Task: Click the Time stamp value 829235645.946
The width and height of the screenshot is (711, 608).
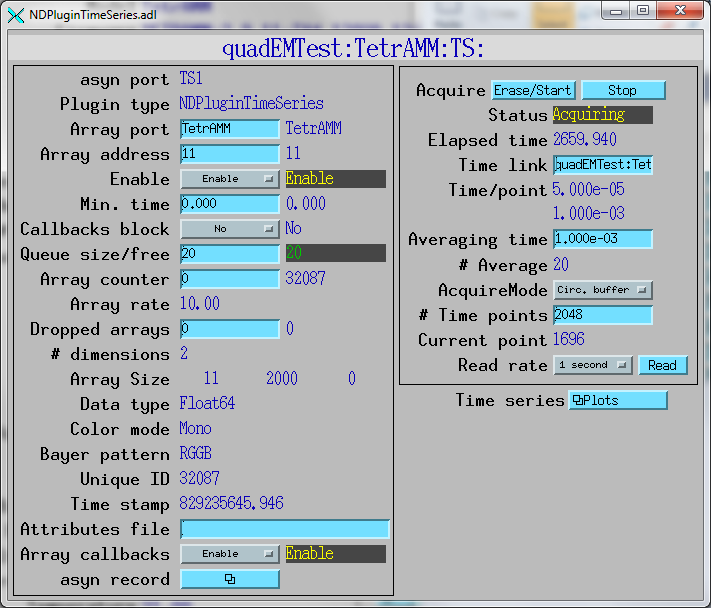Action: (x=231, y=503)
